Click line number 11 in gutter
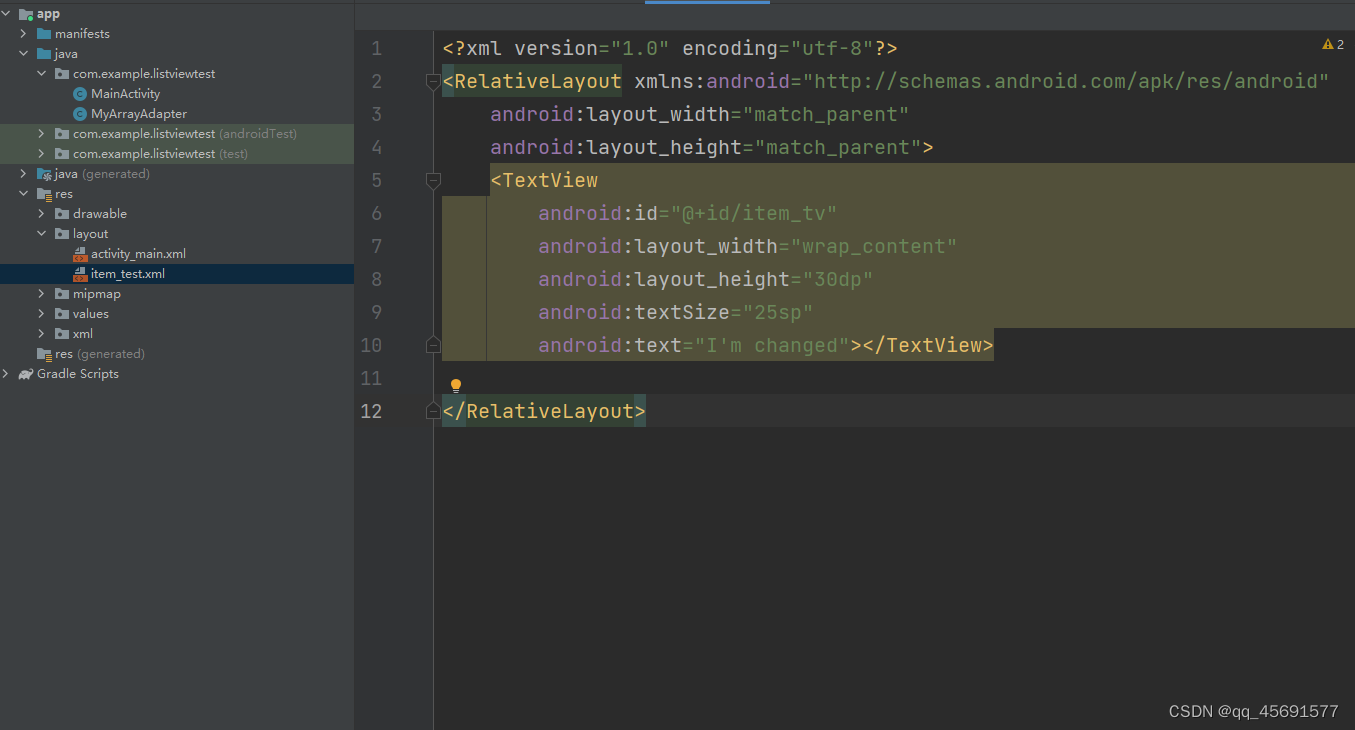 (x=371, y=378)
